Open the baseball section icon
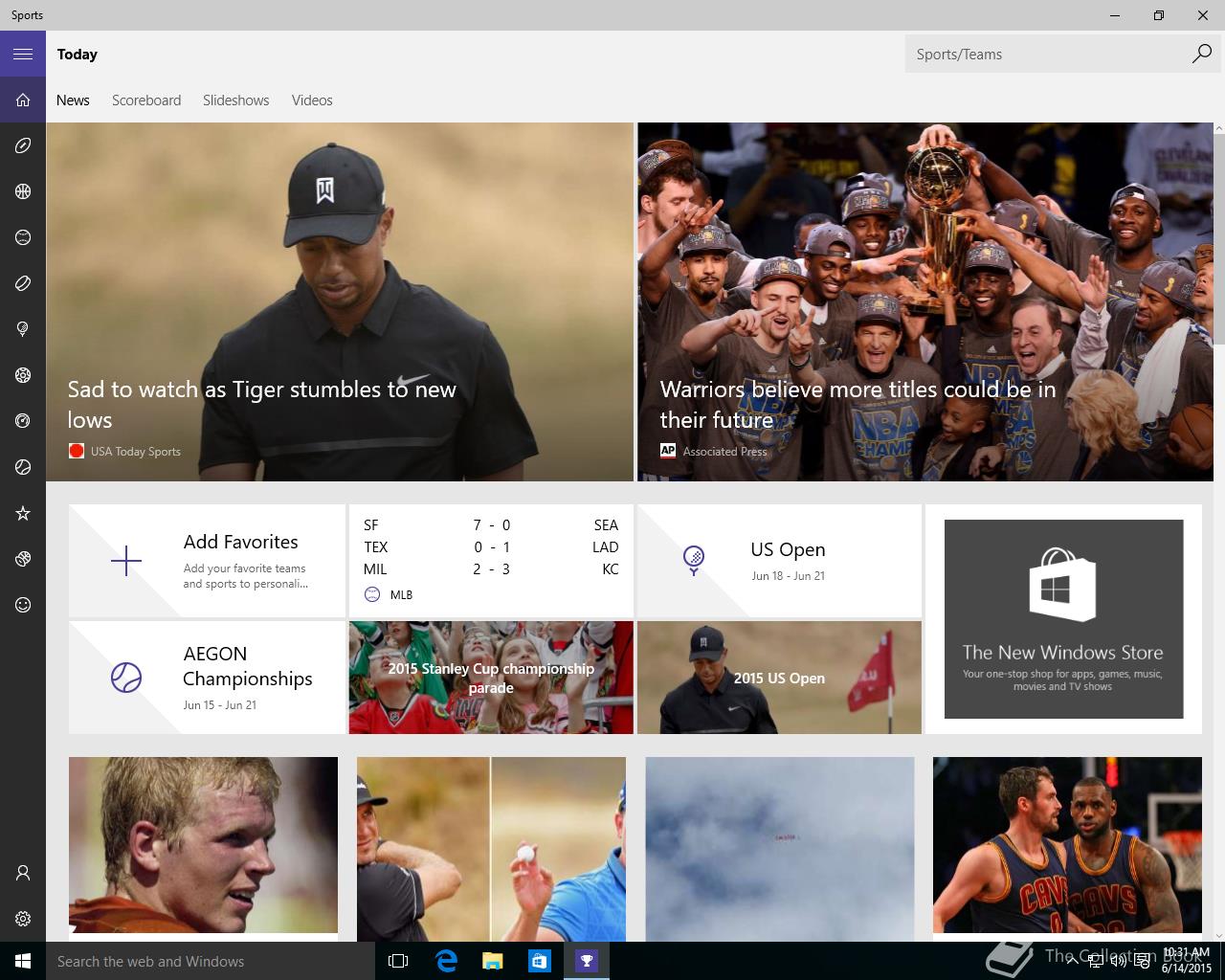 click(x=23, y=237)
